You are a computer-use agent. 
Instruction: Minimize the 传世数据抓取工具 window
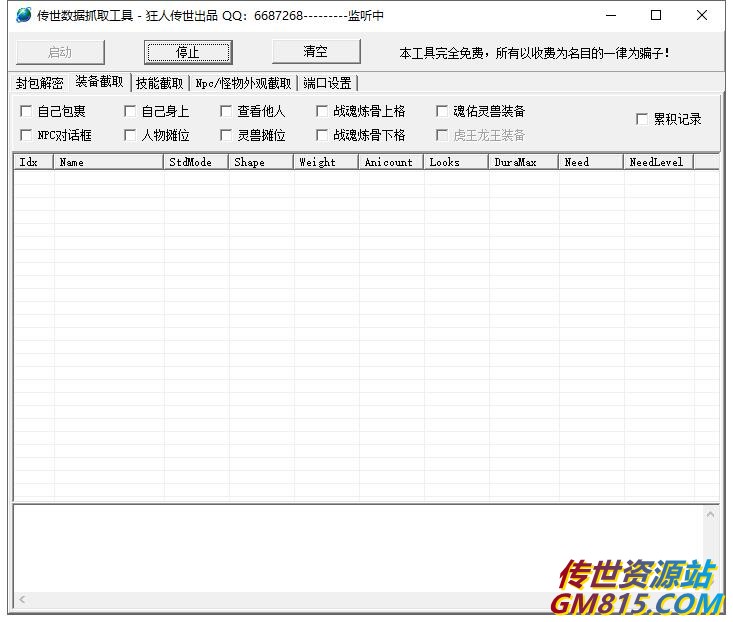[x=611, y=15]
